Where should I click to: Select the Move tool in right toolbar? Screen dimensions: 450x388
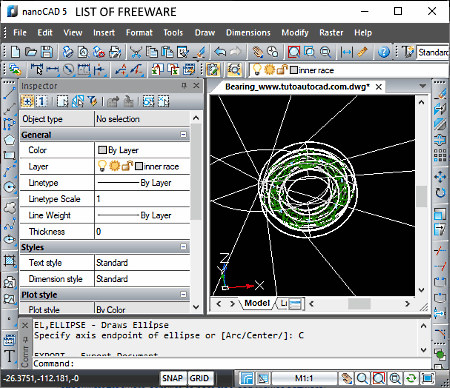pyautogui.click(x=440, y=177)
